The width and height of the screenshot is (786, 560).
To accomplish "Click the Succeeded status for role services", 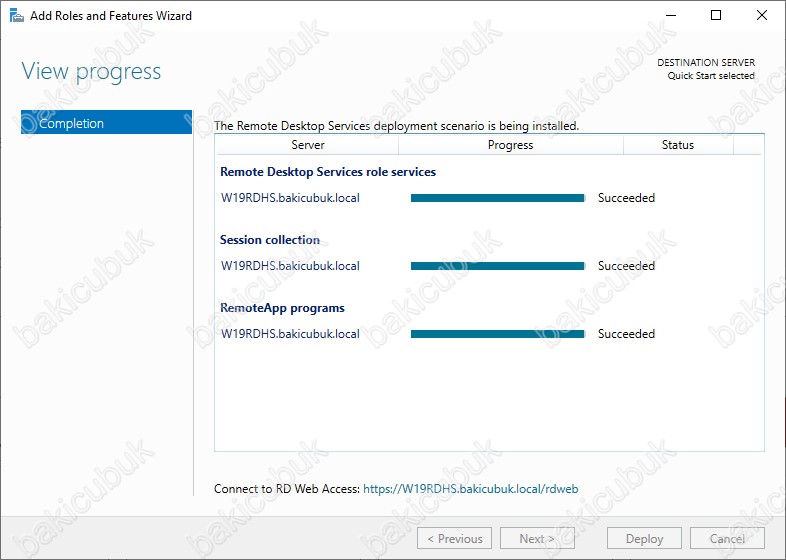I will (x=626, y=198).
